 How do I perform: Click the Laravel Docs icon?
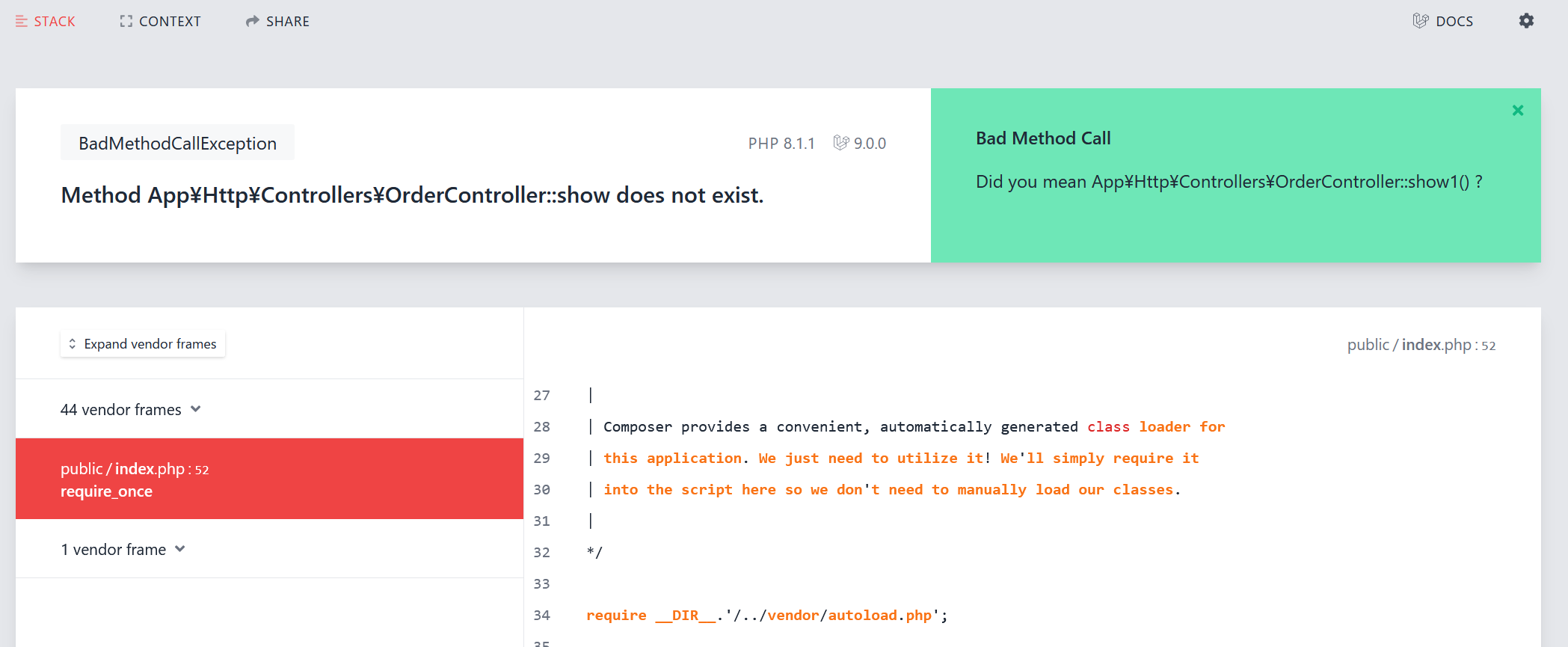[x=1420, y=21]
